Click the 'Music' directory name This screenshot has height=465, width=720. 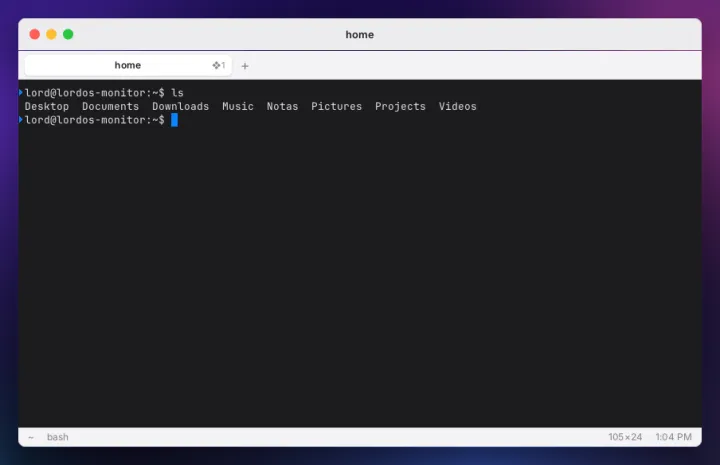tap(238, 106)
